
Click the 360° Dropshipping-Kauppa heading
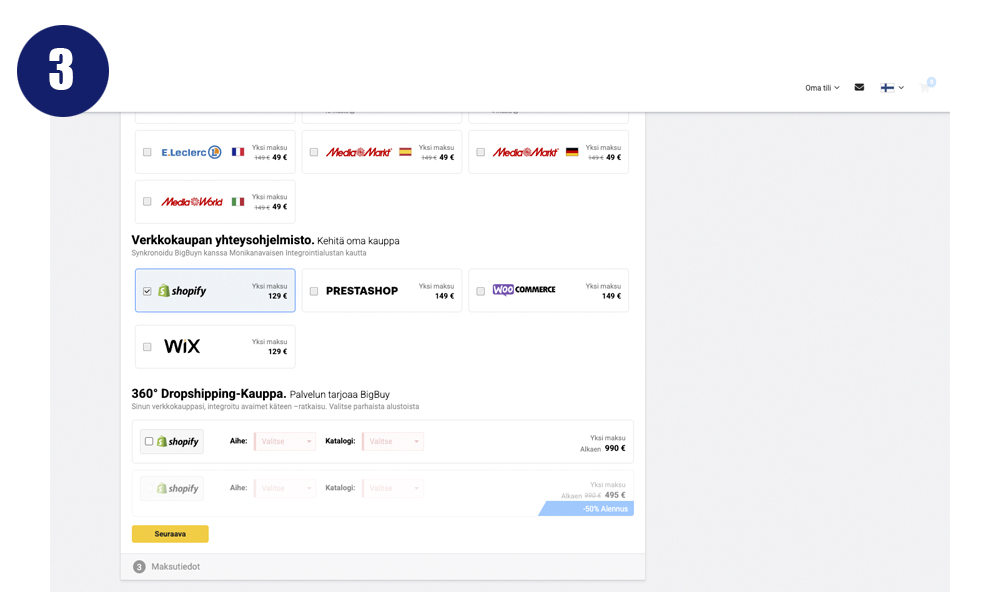(209, 394)
